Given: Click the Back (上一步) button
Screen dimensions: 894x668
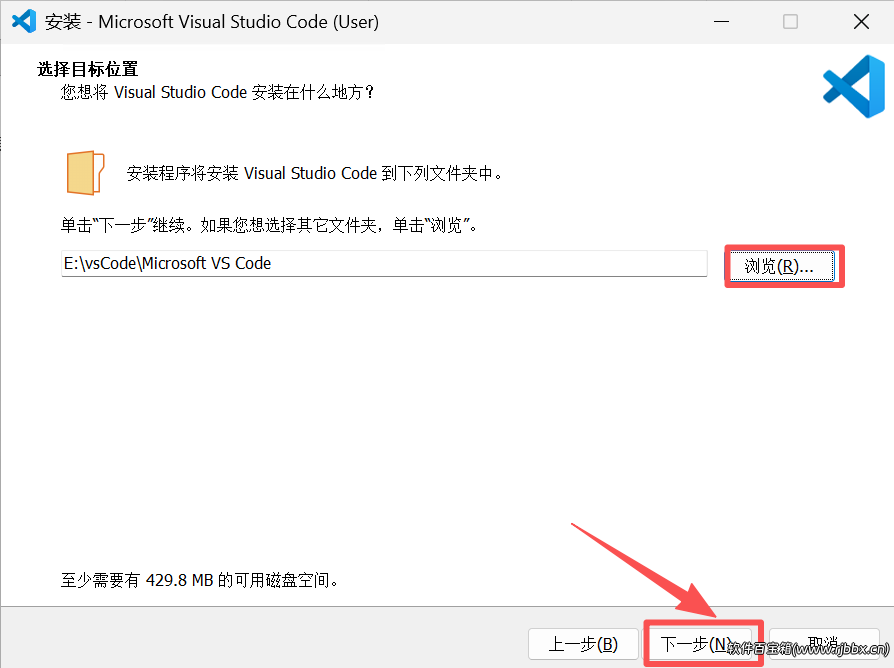Looking at the screenshot, I should coord(583,644).
